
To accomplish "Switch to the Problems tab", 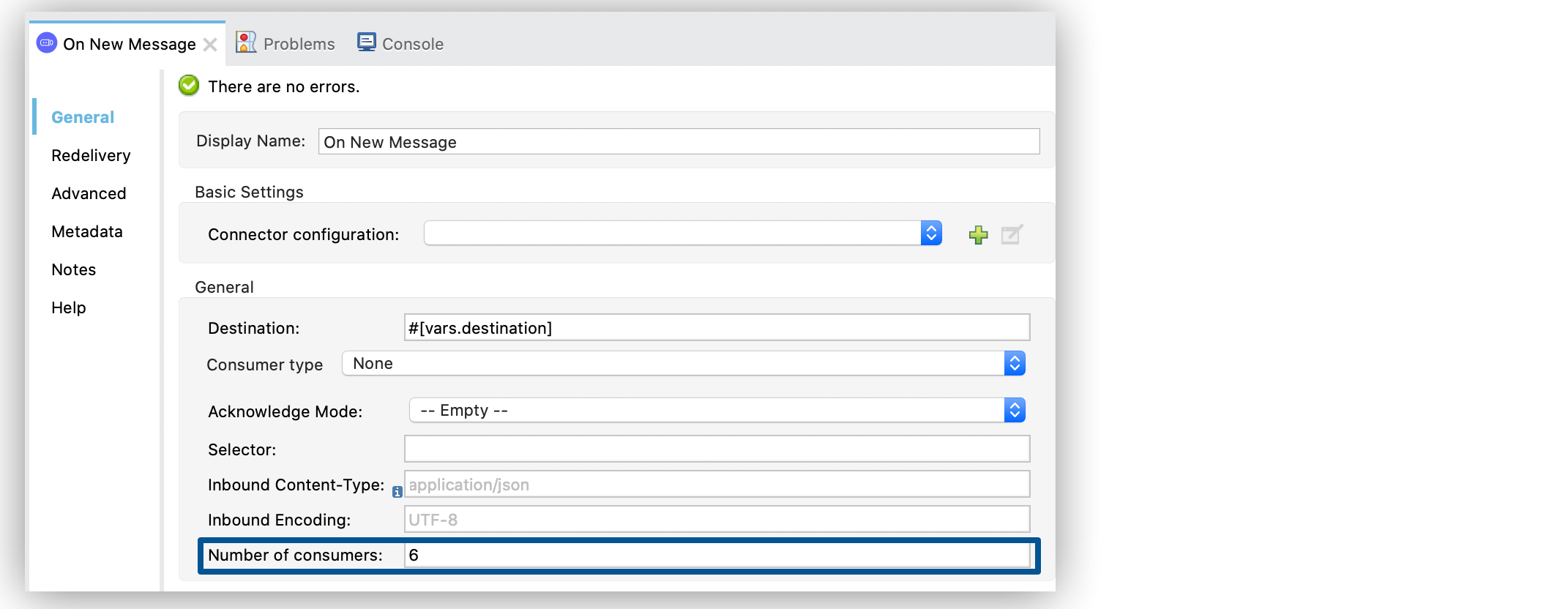I will pos(299,44).
